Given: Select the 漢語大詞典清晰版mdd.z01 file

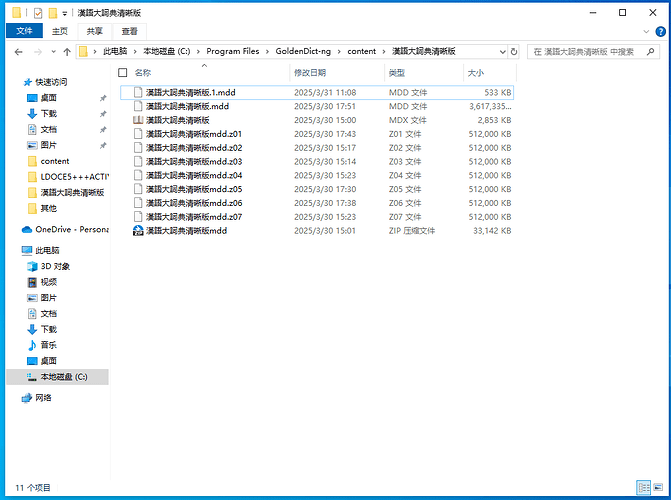Looking at the screenshot, I should [x=193, y=134].
